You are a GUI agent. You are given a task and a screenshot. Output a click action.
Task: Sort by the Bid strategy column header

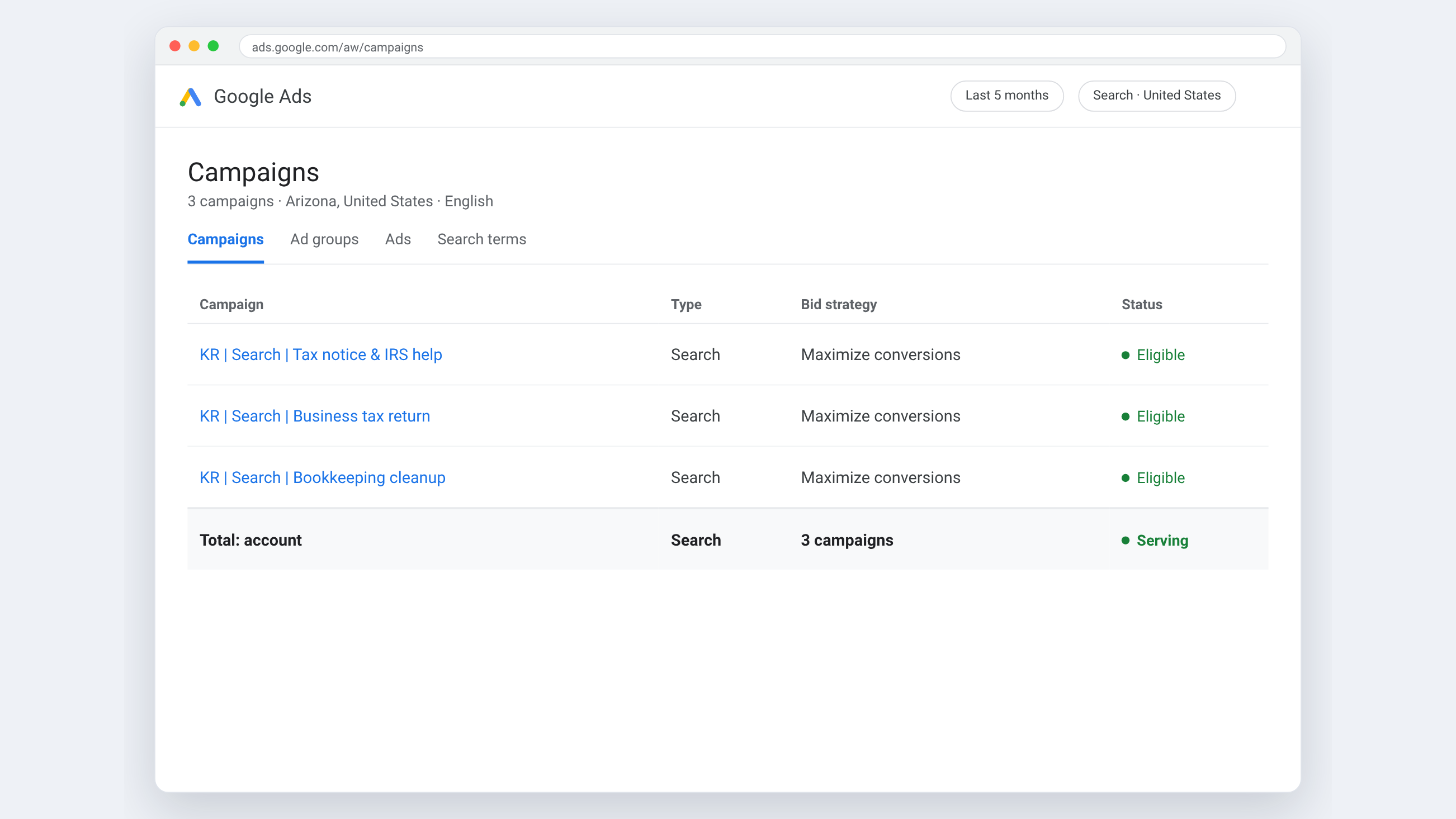839,304
